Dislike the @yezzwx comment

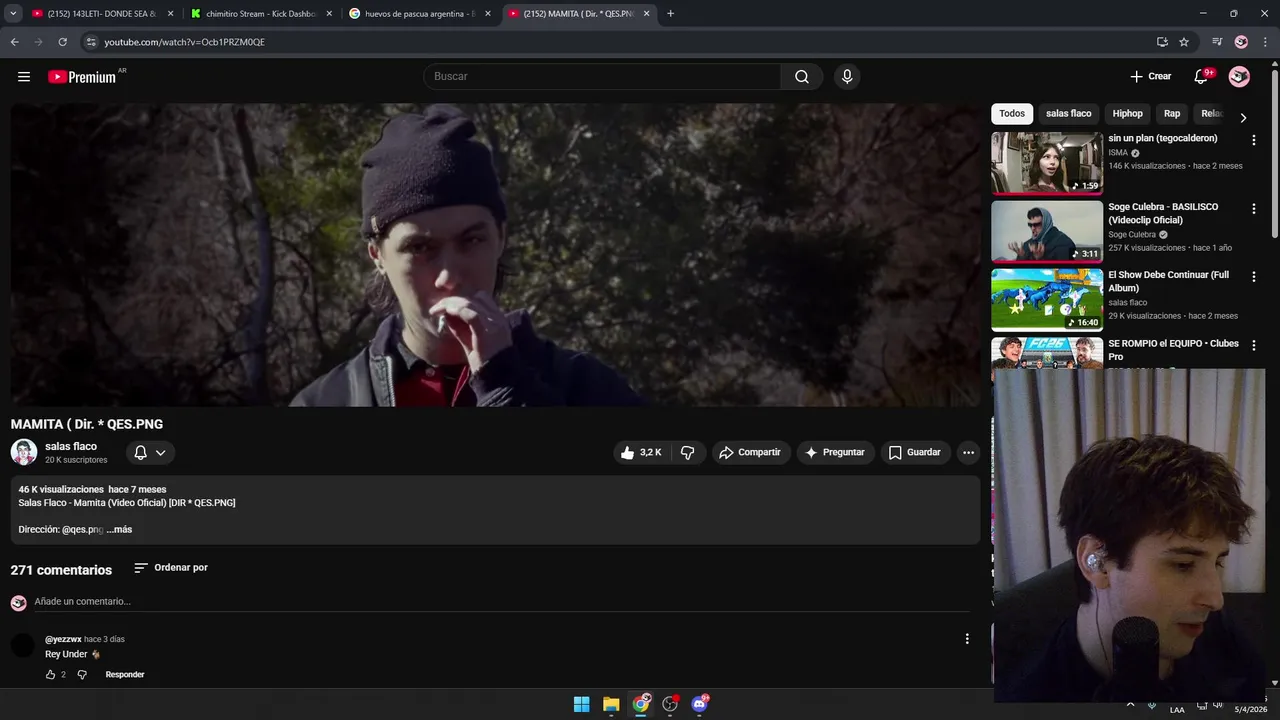pyautogui.click(x=82, y=675)
